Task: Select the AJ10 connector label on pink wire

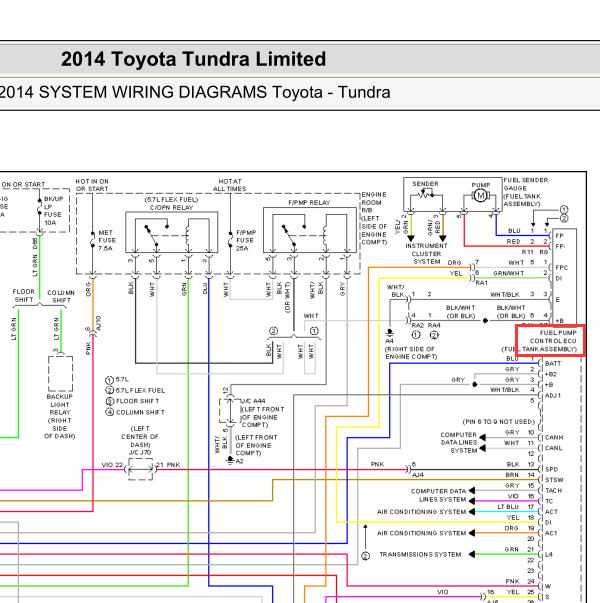Action: pos(98,323)
